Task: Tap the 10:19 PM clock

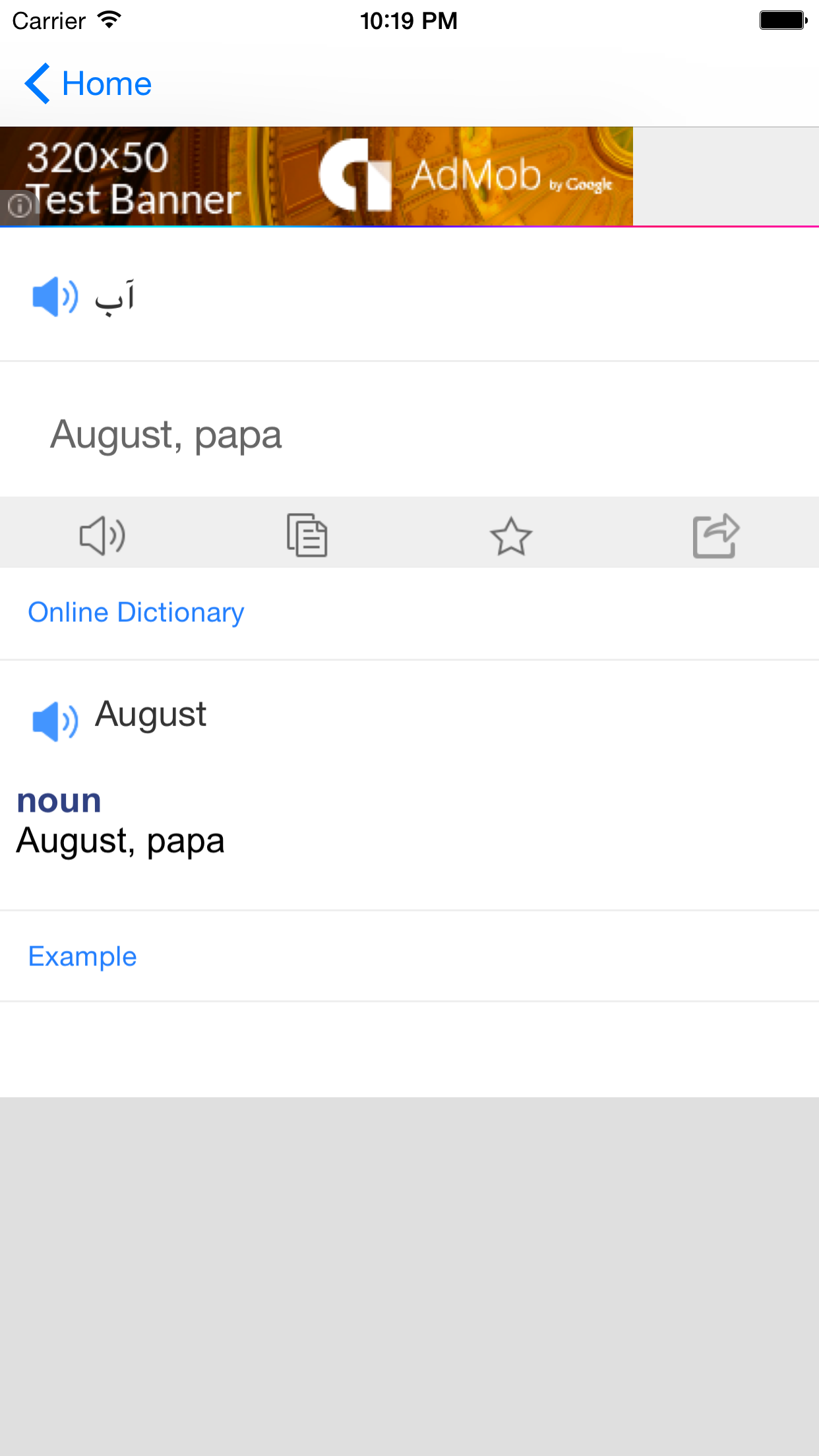Action: pos(409,20)
